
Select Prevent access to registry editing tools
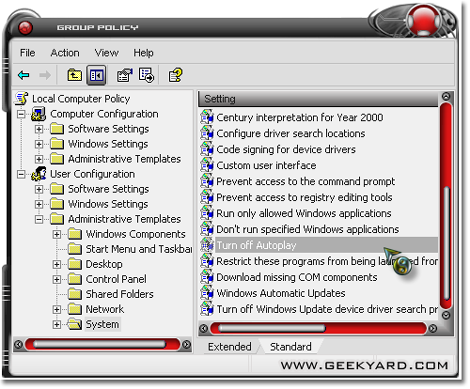click(304, 197)
